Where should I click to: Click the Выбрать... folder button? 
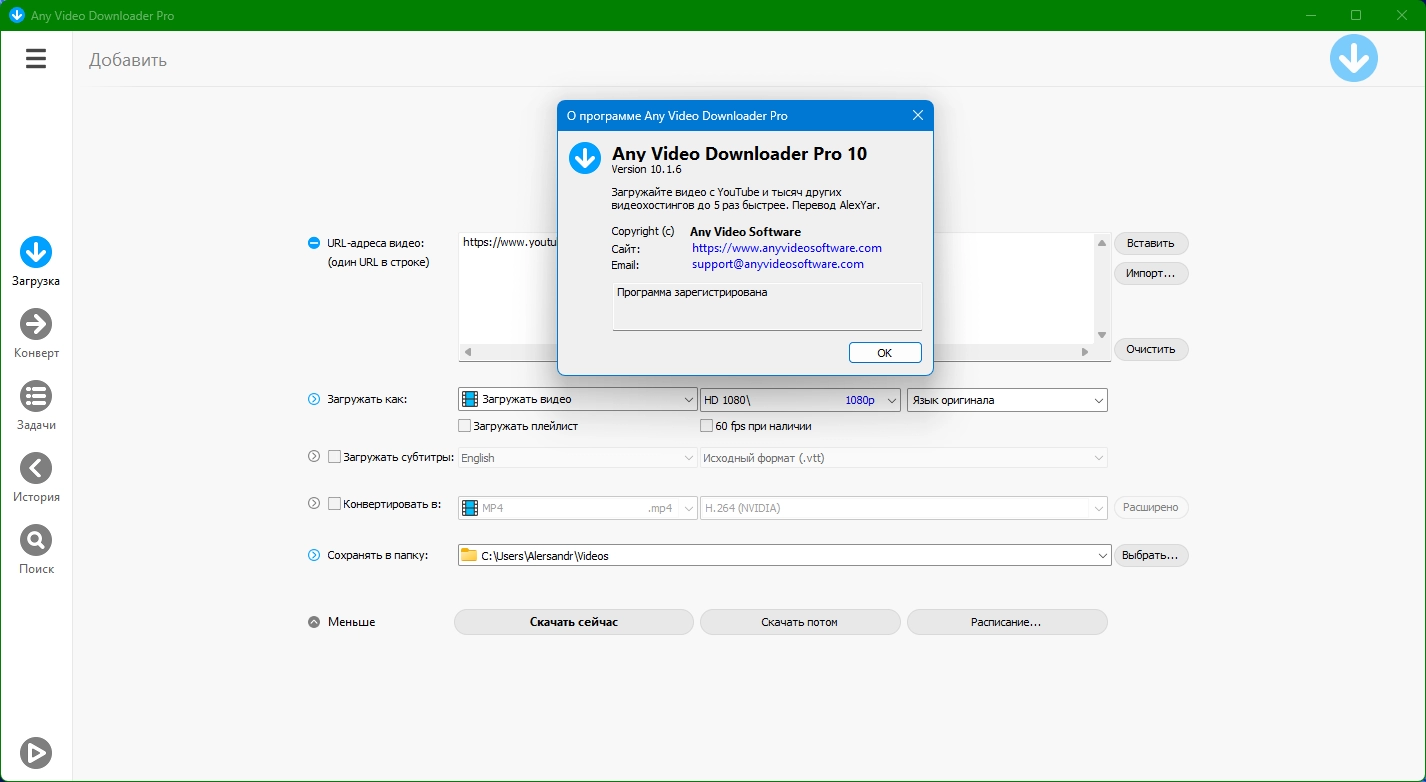pyautogui.click(x=1151, y=555)
